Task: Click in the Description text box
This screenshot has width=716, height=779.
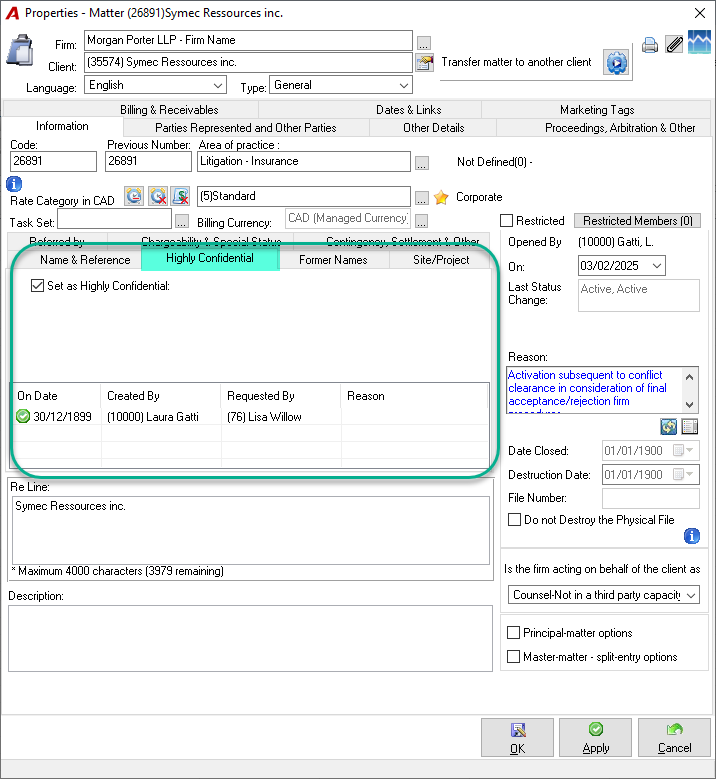Action: click(x=250, y=638)
